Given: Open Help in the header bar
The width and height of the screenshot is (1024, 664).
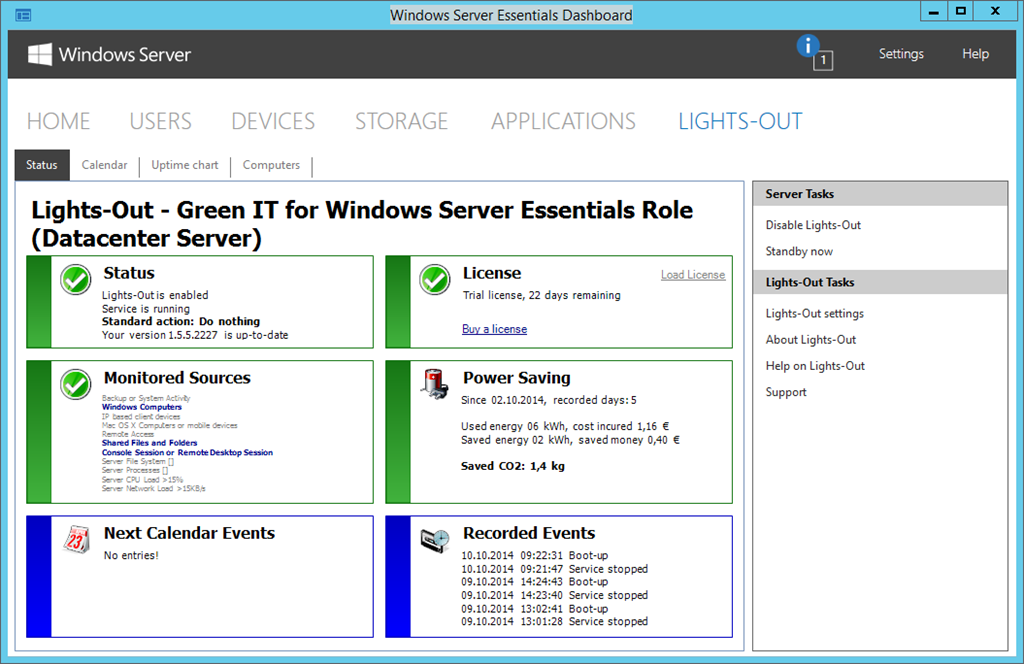Looking at the screenshot, I should 976,54.
